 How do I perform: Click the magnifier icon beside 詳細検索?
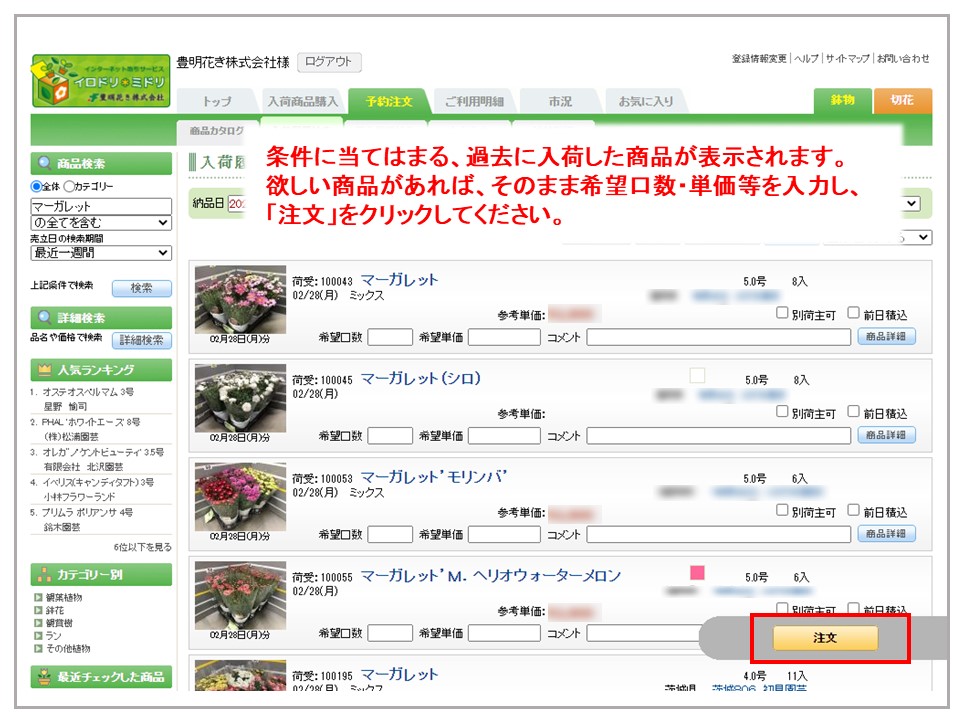(45, 318)
